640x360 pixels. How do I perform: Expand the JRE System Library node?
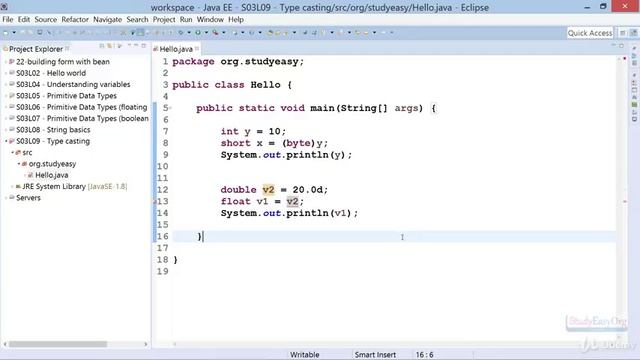(x=13, y=187)
